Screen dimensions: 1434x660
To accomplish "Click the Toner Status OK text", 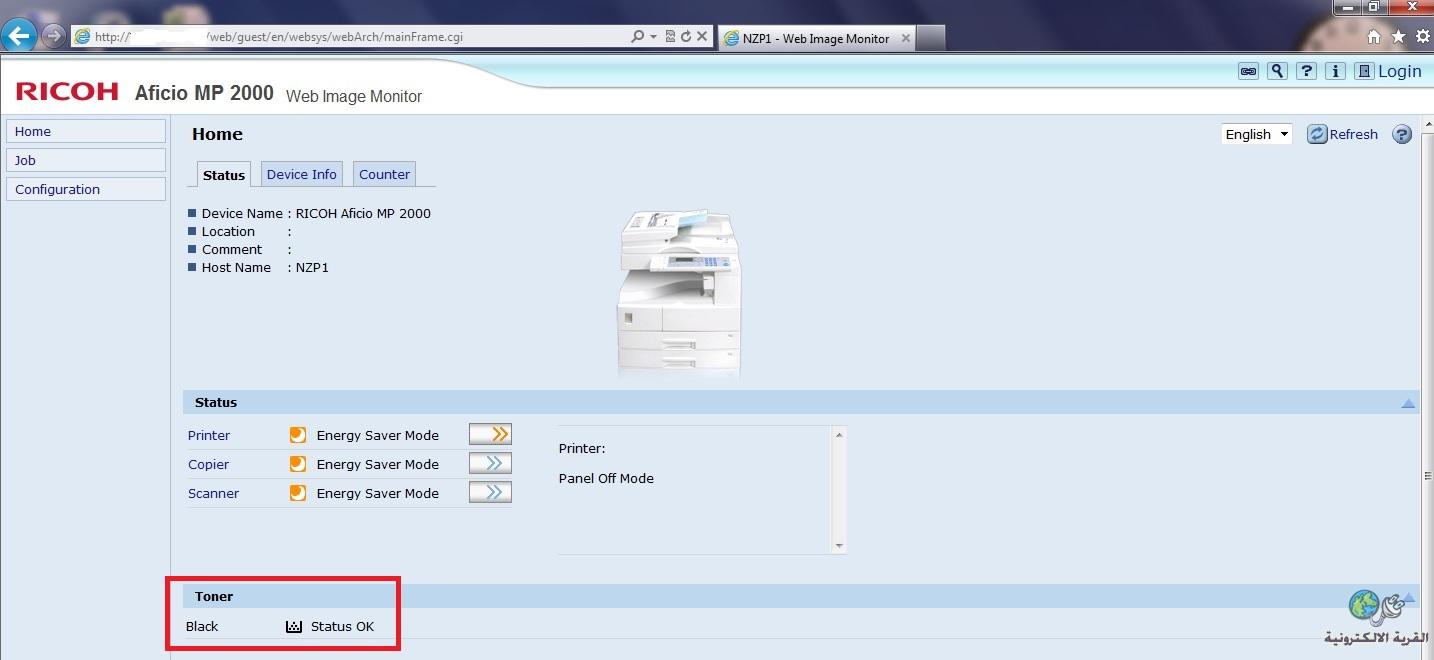I will tap(342, 626).
